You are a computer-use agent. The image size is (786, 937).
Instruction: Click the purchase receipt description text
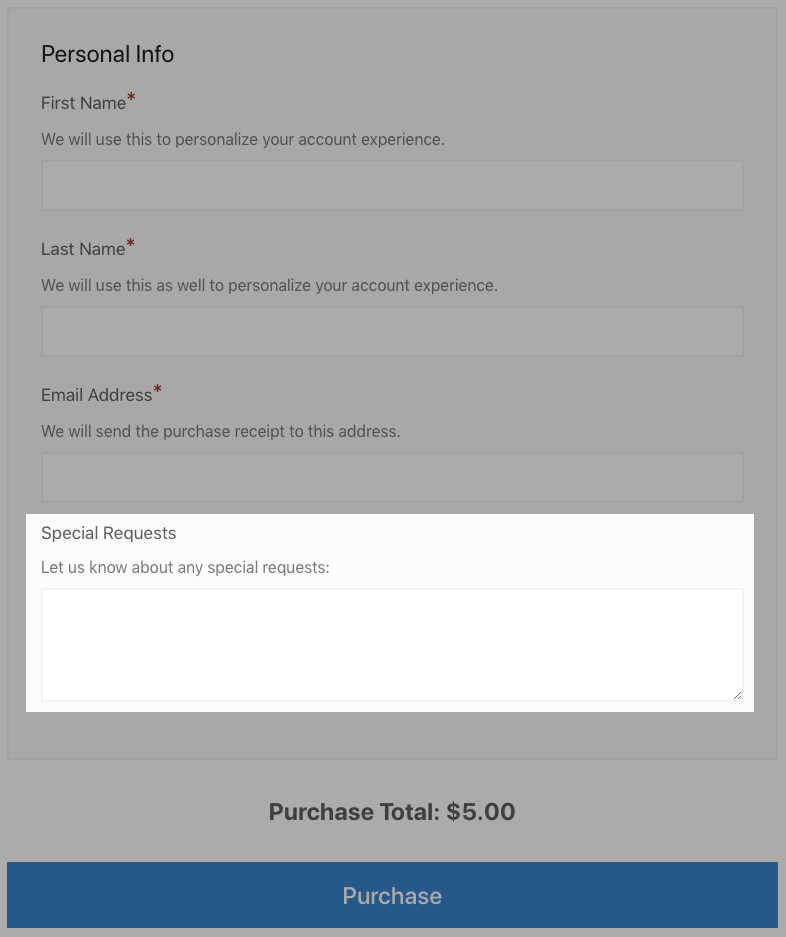coord(220,431)
